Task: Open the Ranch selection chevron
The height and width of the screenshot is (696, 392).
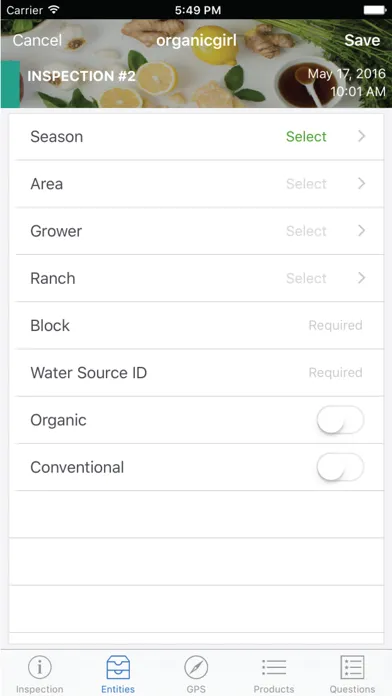Action: (362, 278)
